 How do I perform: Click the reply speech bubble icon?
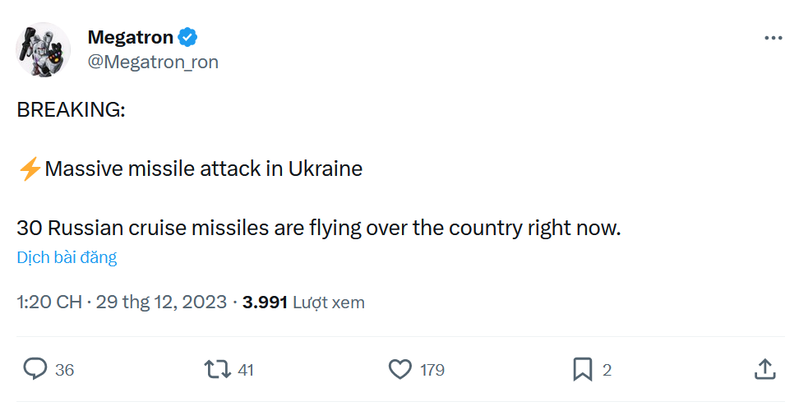click(x=35, y=369)
